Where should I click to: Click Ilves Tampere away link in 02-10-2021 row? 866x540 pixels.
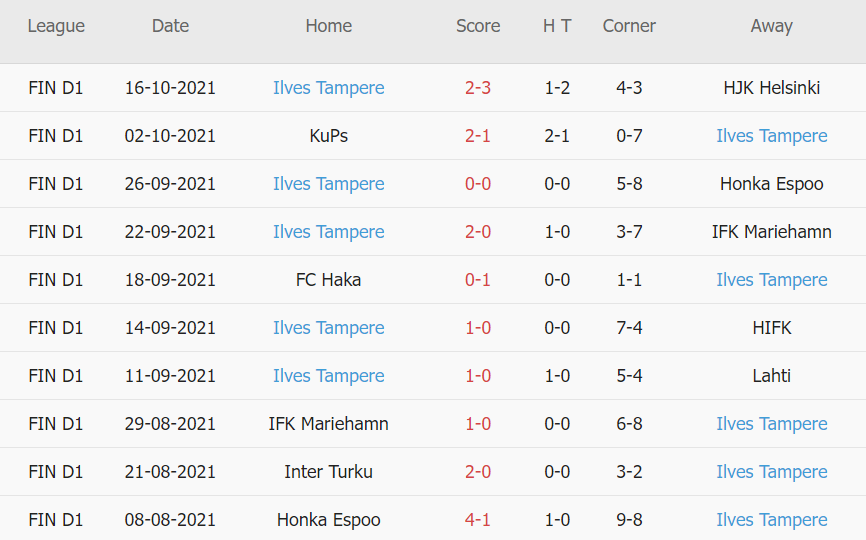771,136
